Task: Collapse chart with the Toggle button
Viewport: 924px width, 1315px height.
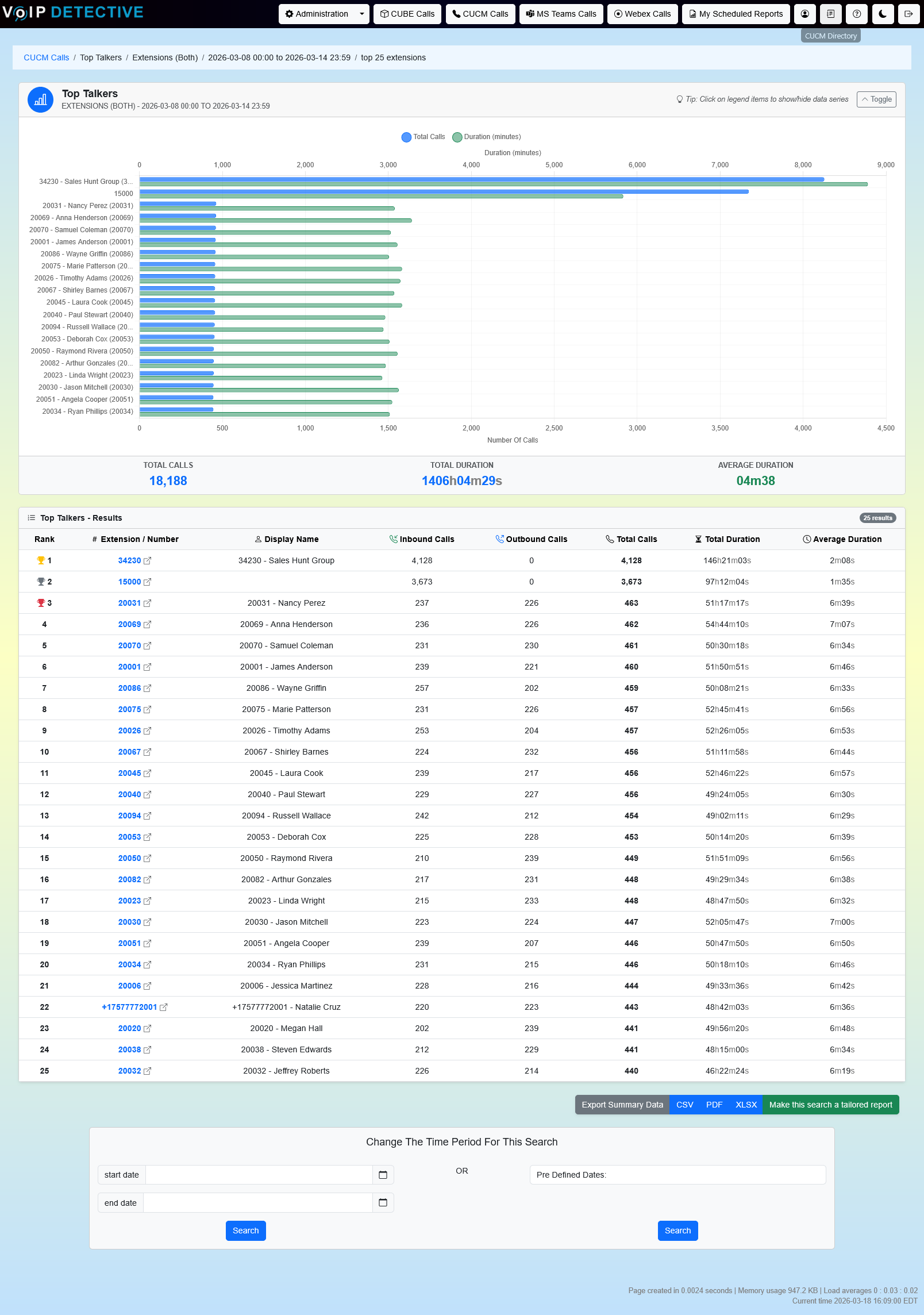Action: click(x=876, y=99)
